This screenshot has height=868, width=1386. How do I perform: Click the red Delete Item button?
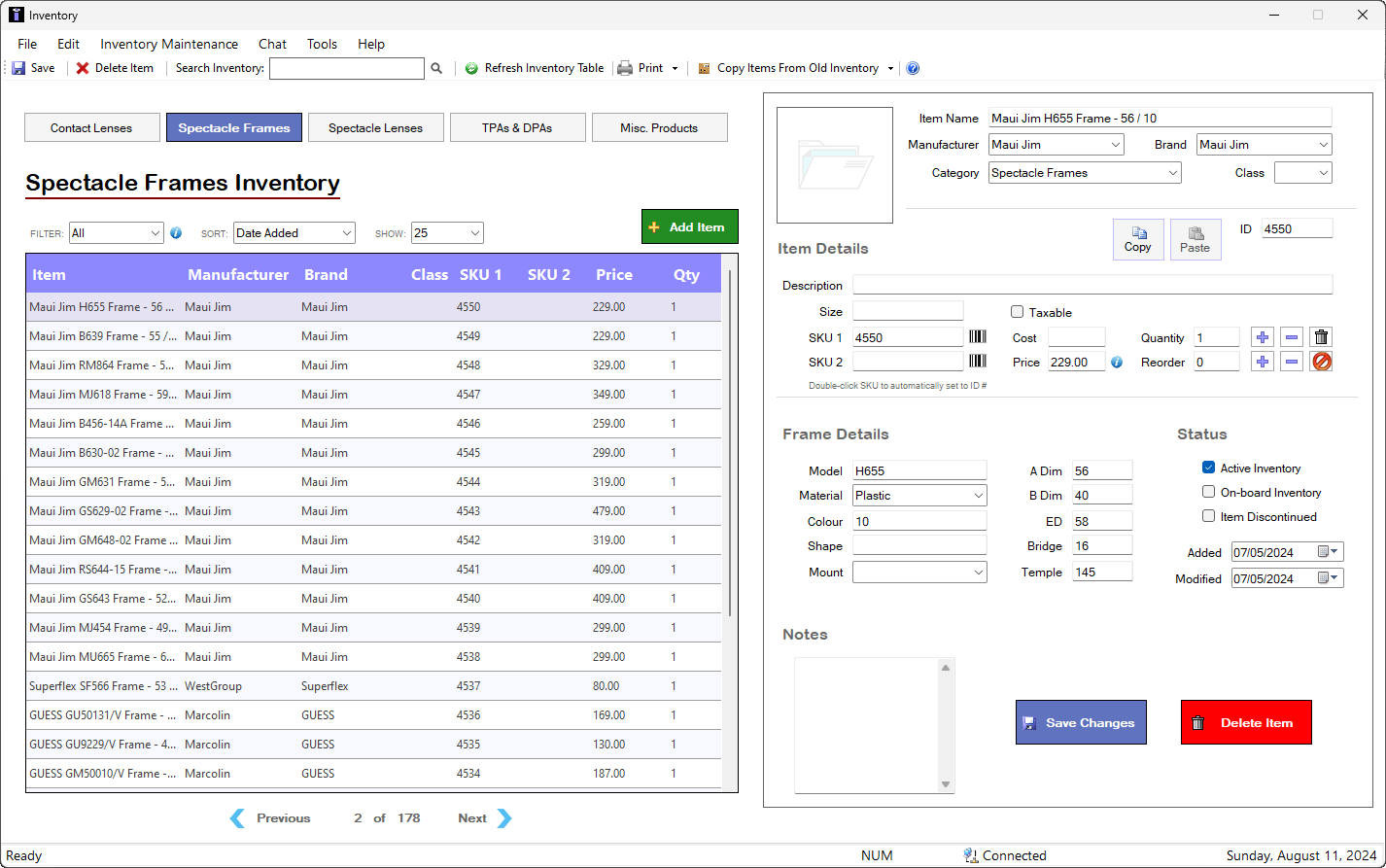coord(1246,722)
